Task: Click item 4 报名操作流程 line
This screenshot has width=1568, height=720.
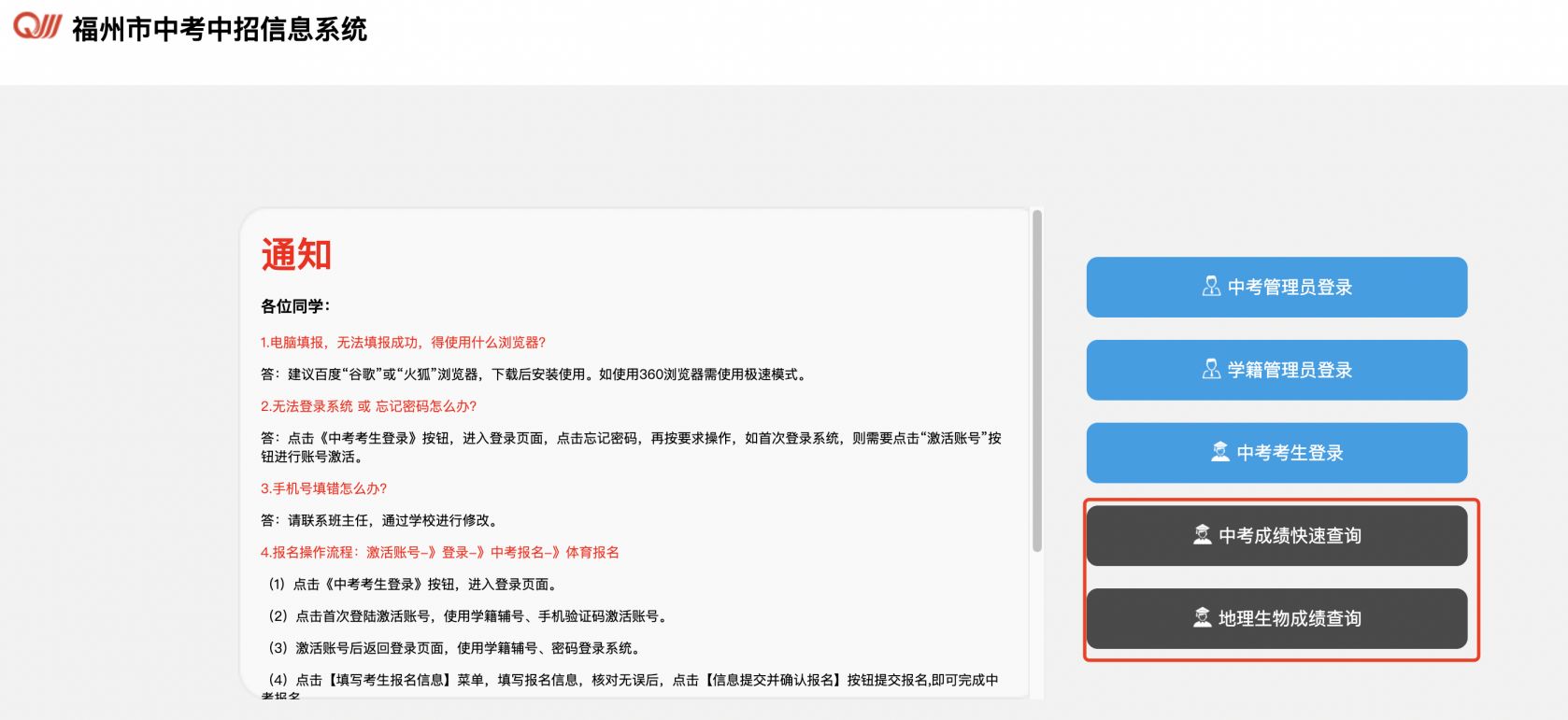Action: [439, 552]
